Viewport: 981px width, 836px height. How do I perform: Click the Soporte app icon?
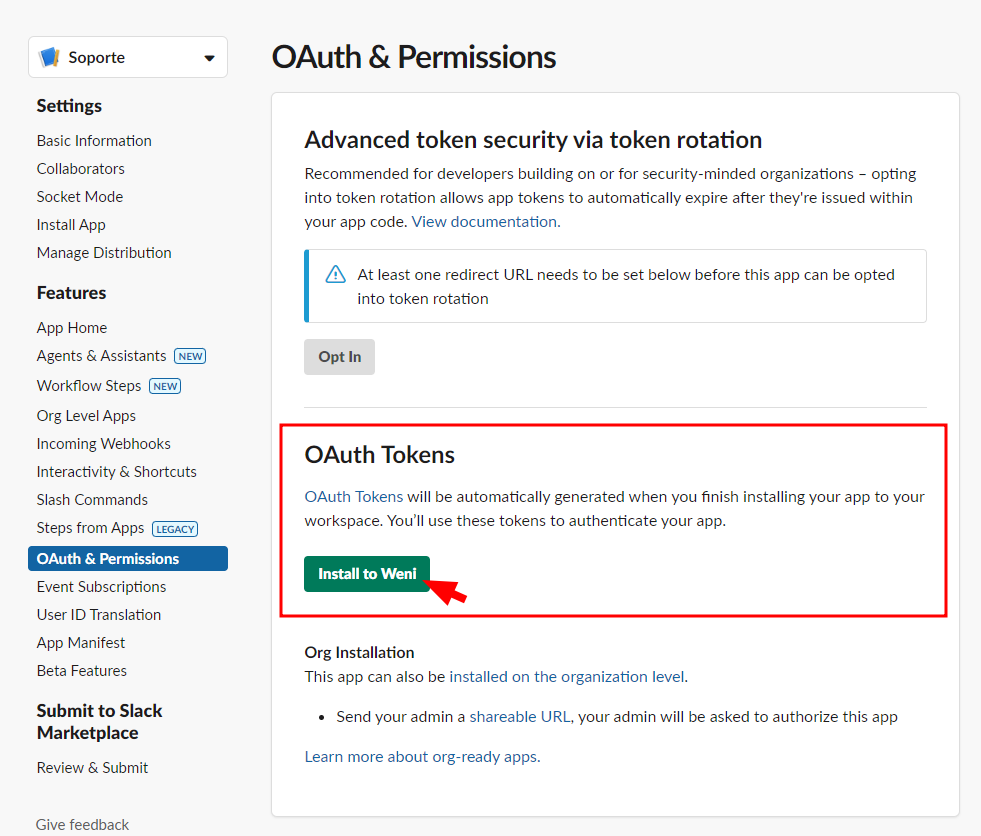(x=49, y=57)
